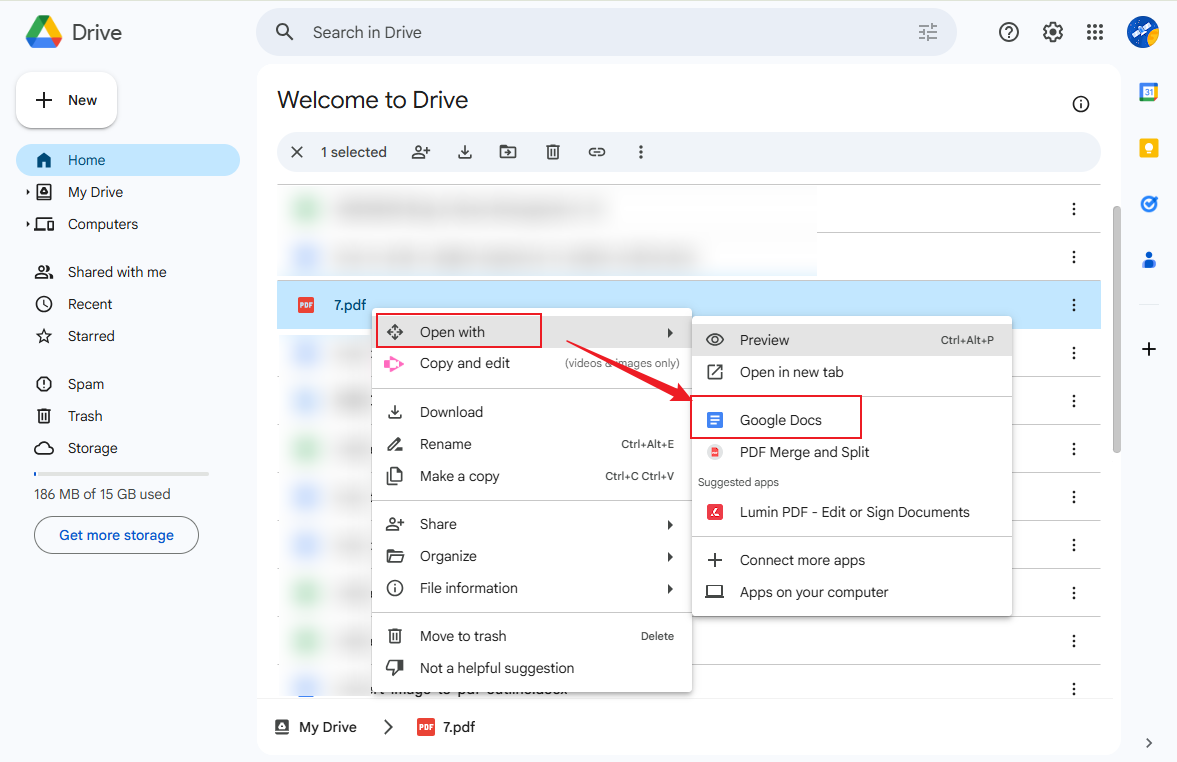Expand the Open with submenu arrow
Viewport: 1177px width, 762px height.
pos(672,330)
